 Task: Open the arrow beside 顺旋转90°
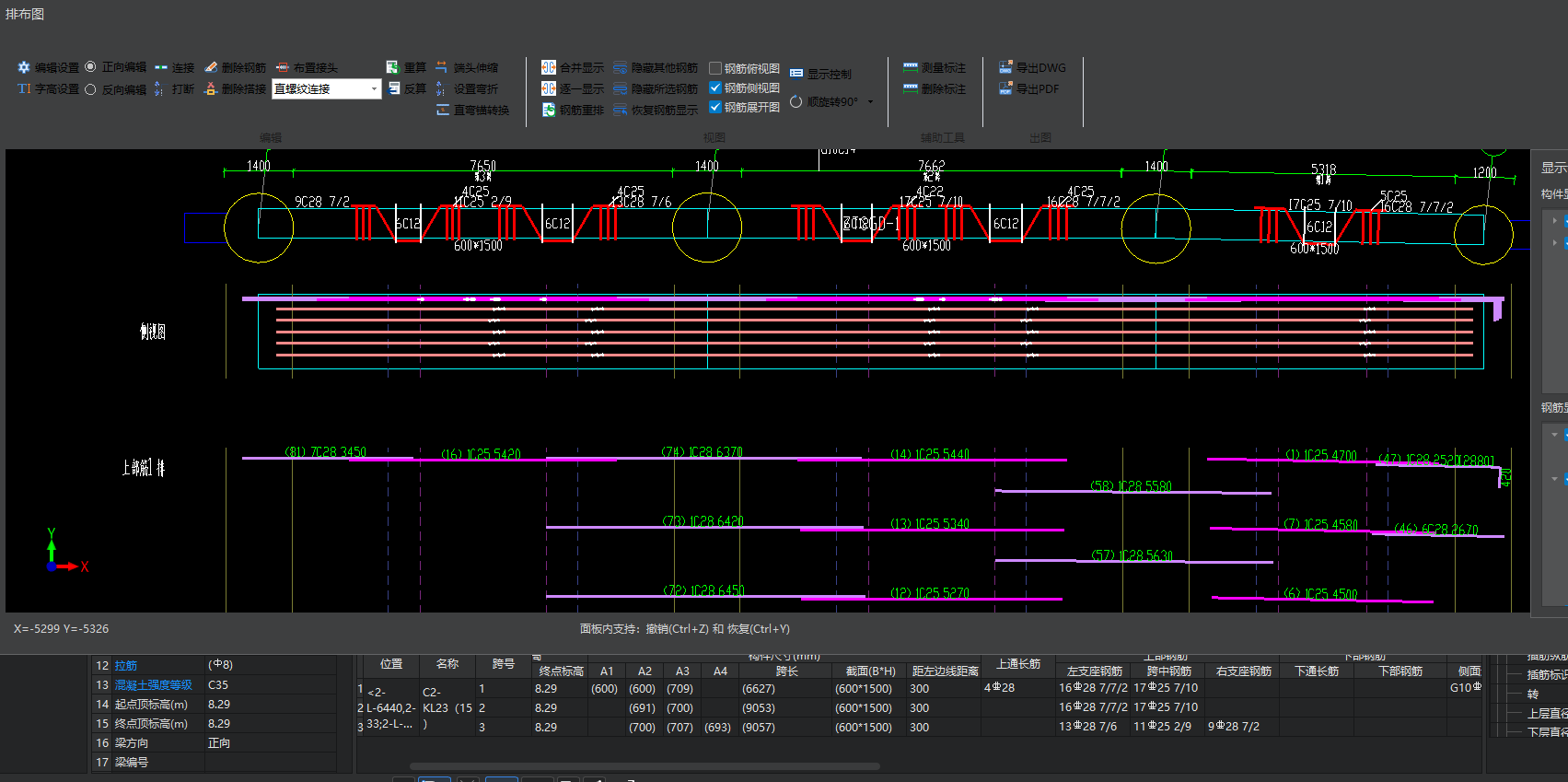[x=870, y=102]
